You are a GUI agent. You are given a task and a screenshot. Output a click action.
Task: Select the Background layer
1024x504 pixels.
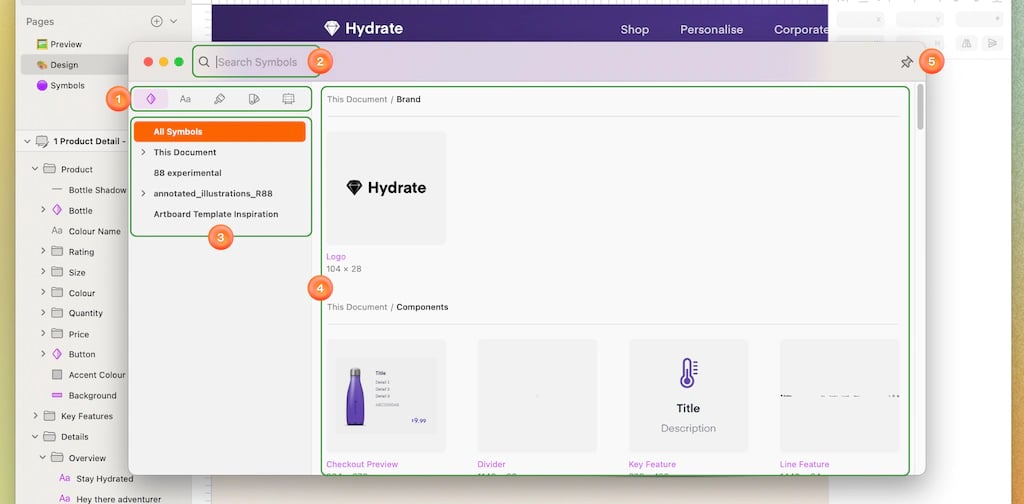92,395
